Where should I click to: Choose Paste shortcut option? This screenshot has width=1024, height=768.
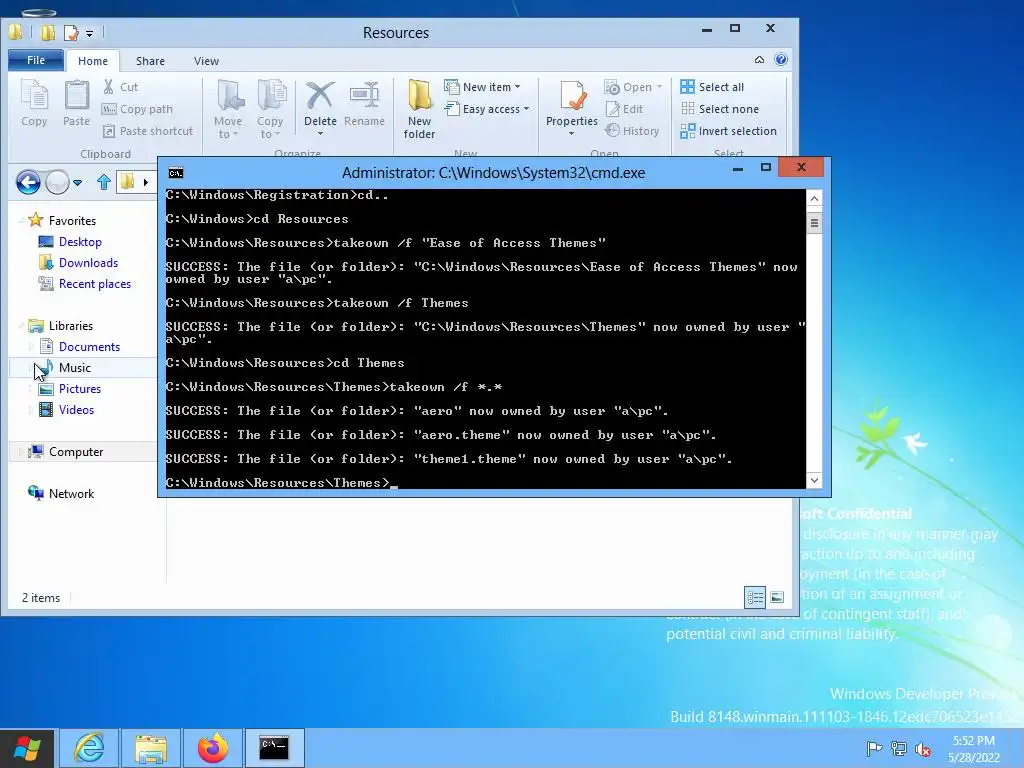point(148,131)
